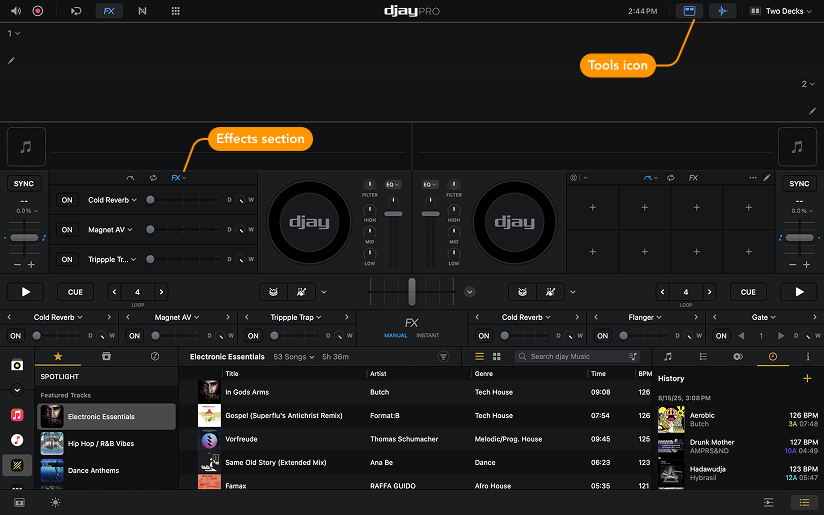Viewport: 824px width, 515px height.
Task: Turn ON the Flanger effect in bottom FX row
Action: tap(602, 335)
